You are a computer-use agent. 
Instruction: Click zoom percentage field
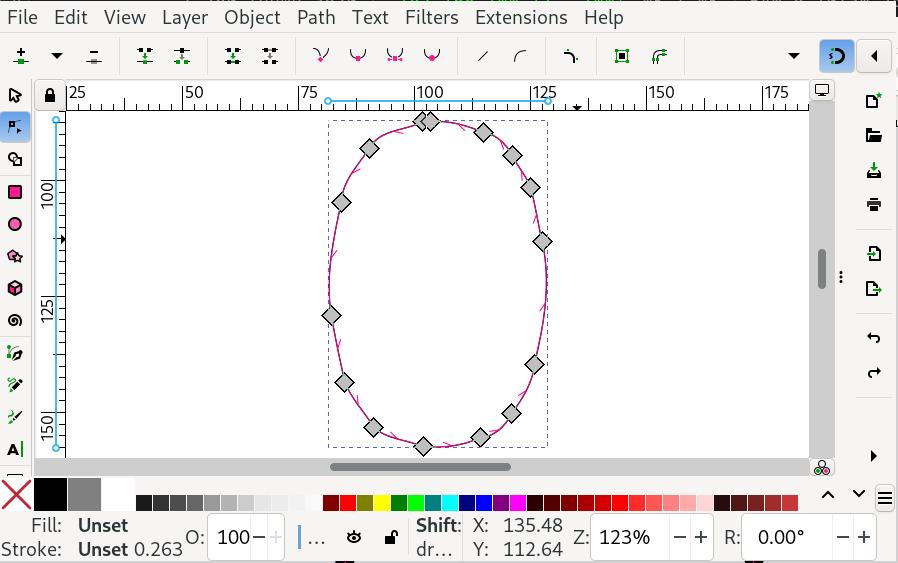630,537
